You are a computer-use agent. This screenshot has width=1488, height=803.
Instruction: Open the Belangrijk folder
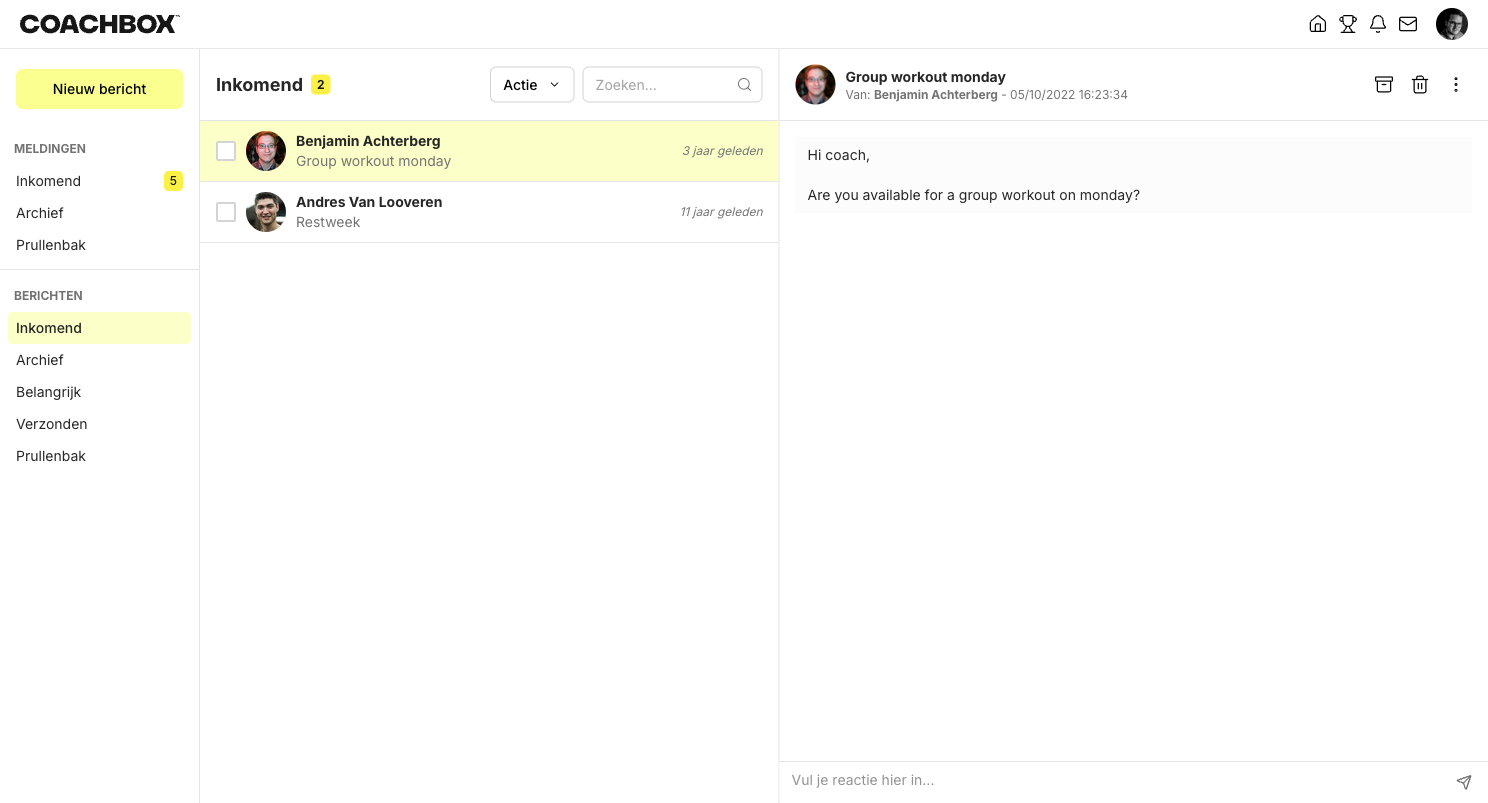[x=99, y=392]
